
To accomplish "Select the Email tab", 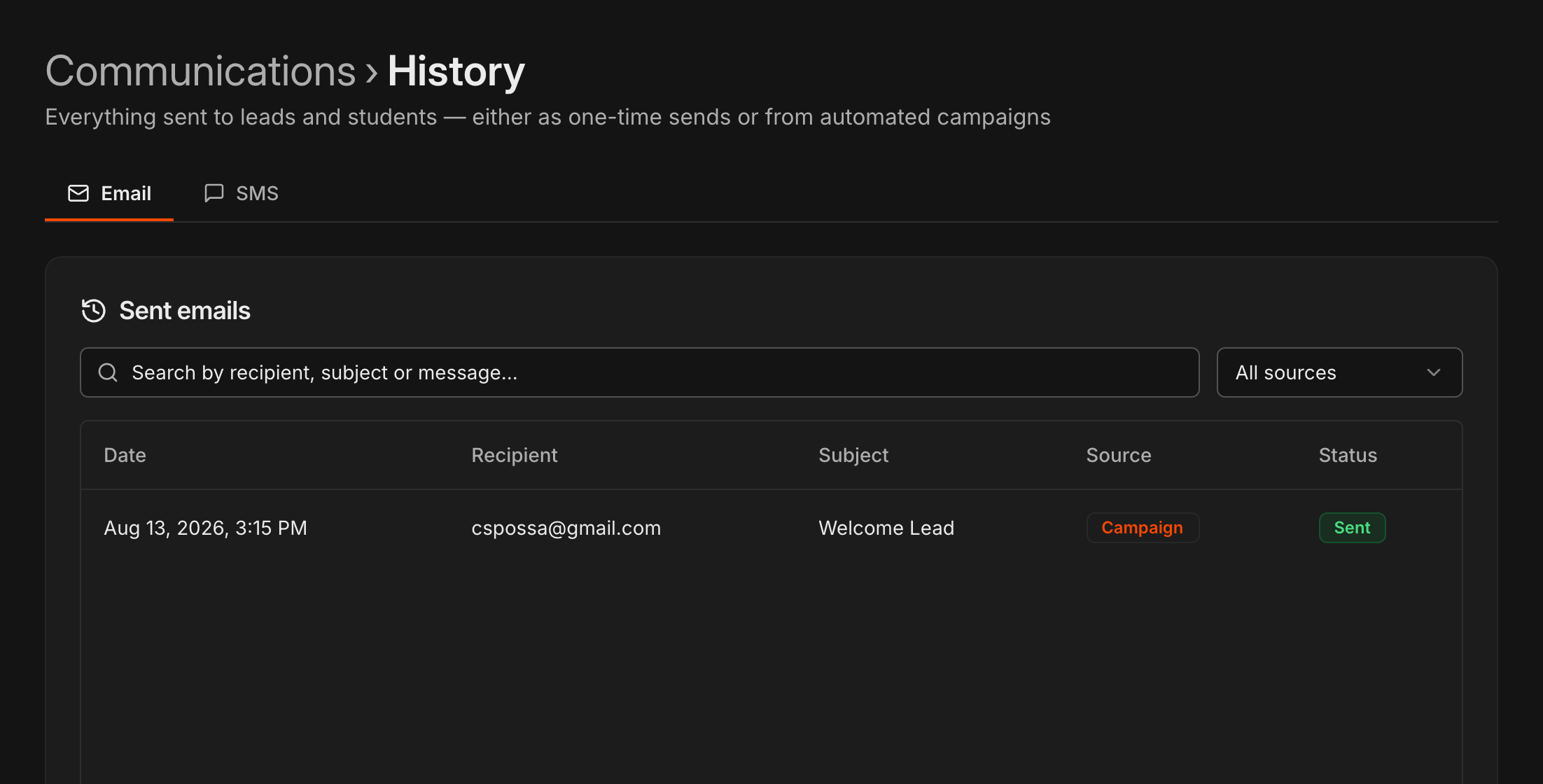I will 109,193.
